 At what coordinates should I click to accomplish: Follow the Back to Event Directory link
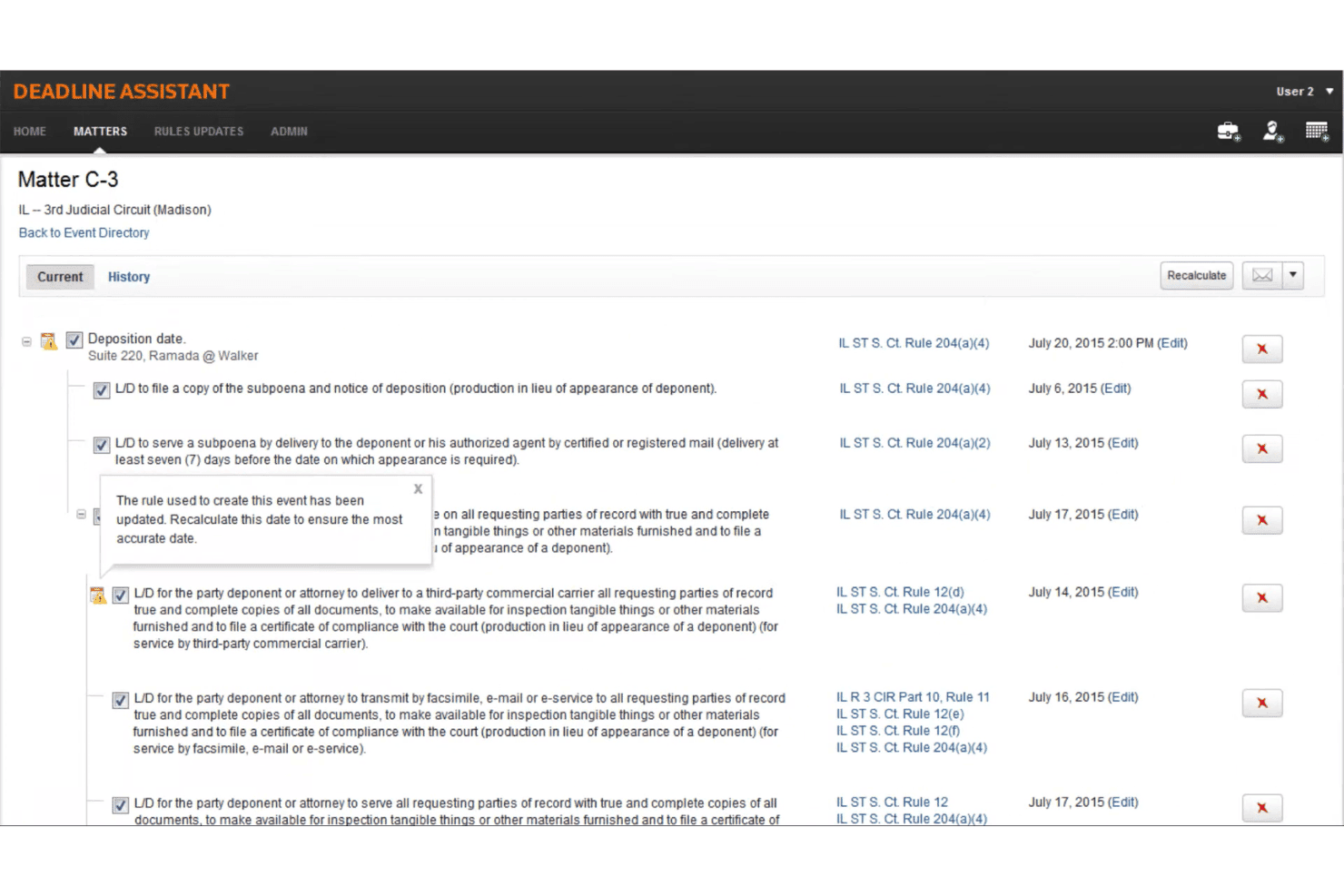coord(84,233)
